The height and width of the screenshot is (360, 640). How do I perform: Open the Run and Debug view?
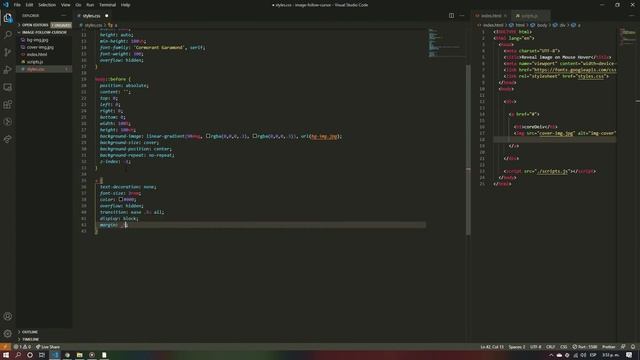coord(8,70)
